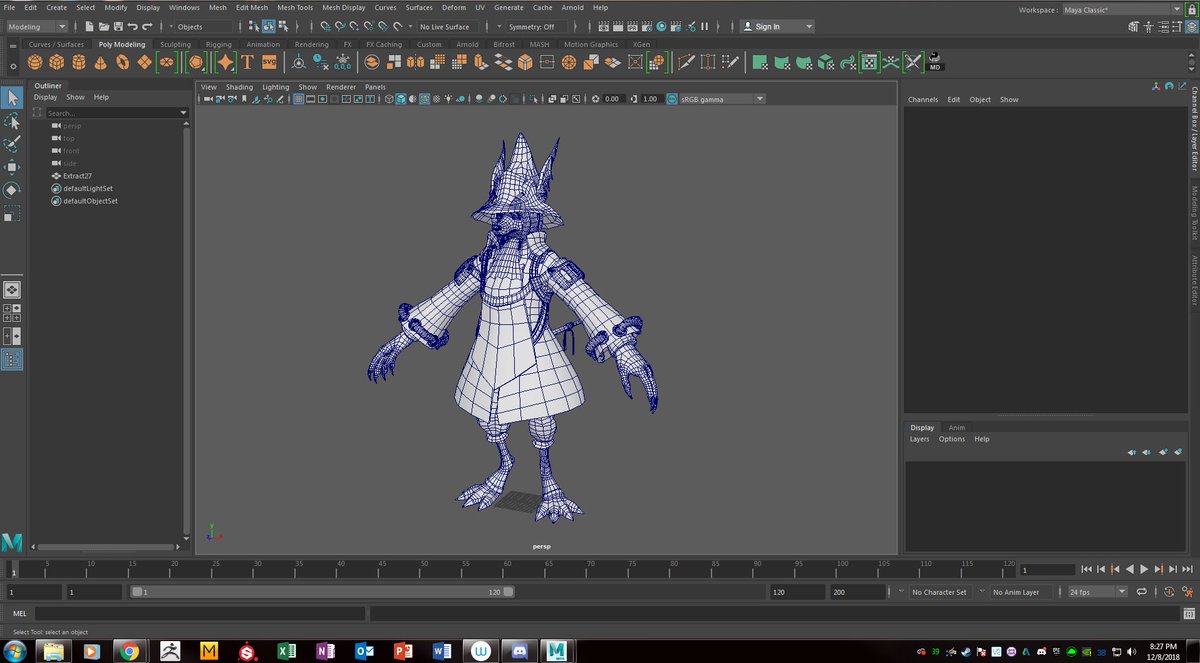Viewport: 1200px width, 663px height.
Task: Play the animation forwards
Action: click(x=1145, y=569)
